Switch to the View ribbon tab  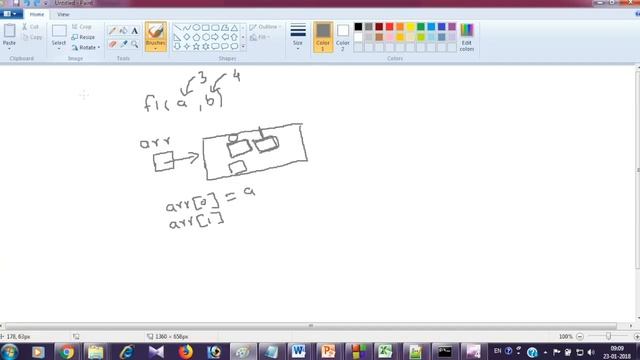(x=63, y=14)
